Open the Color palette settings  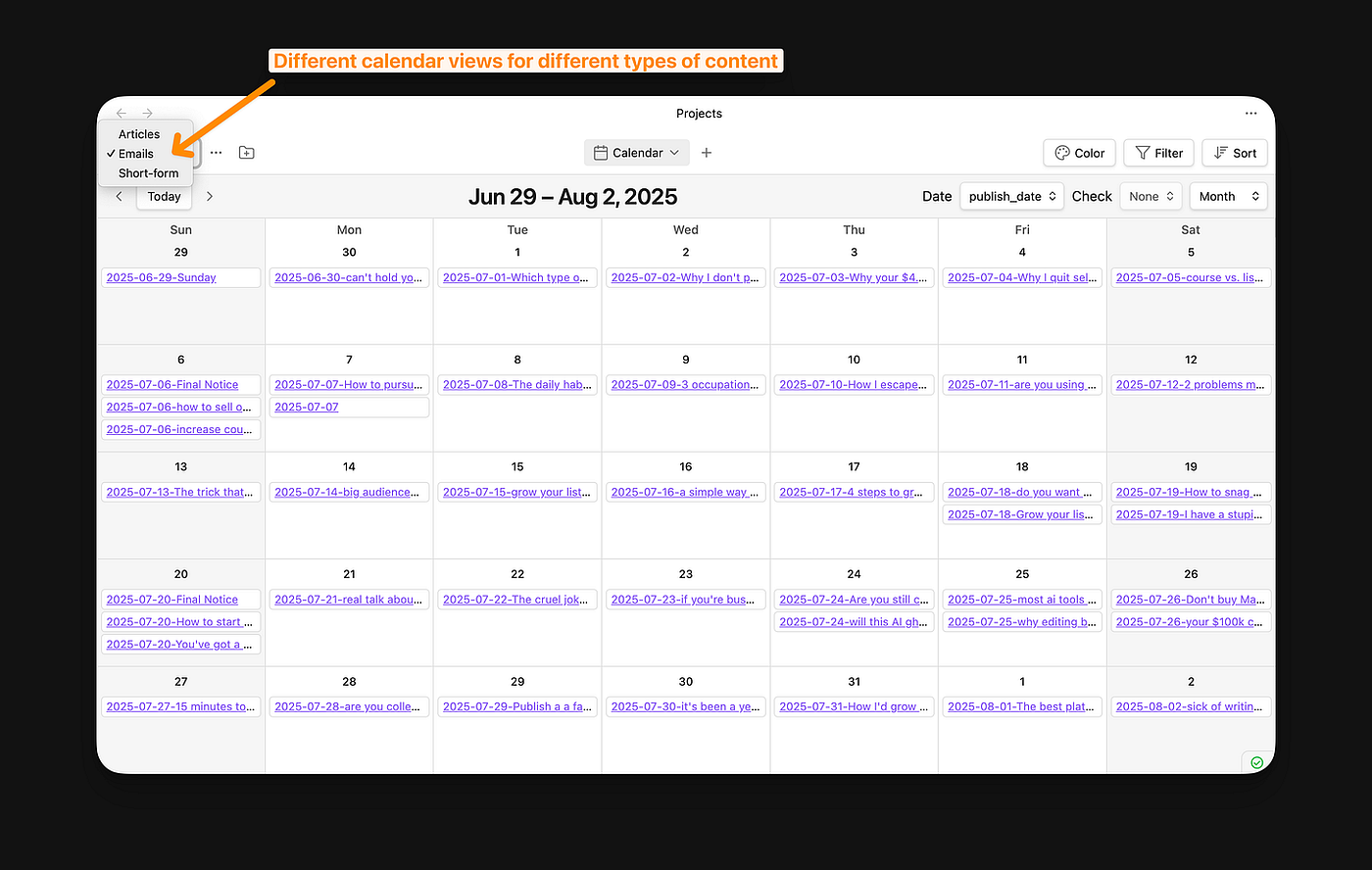click(1079, 153)
